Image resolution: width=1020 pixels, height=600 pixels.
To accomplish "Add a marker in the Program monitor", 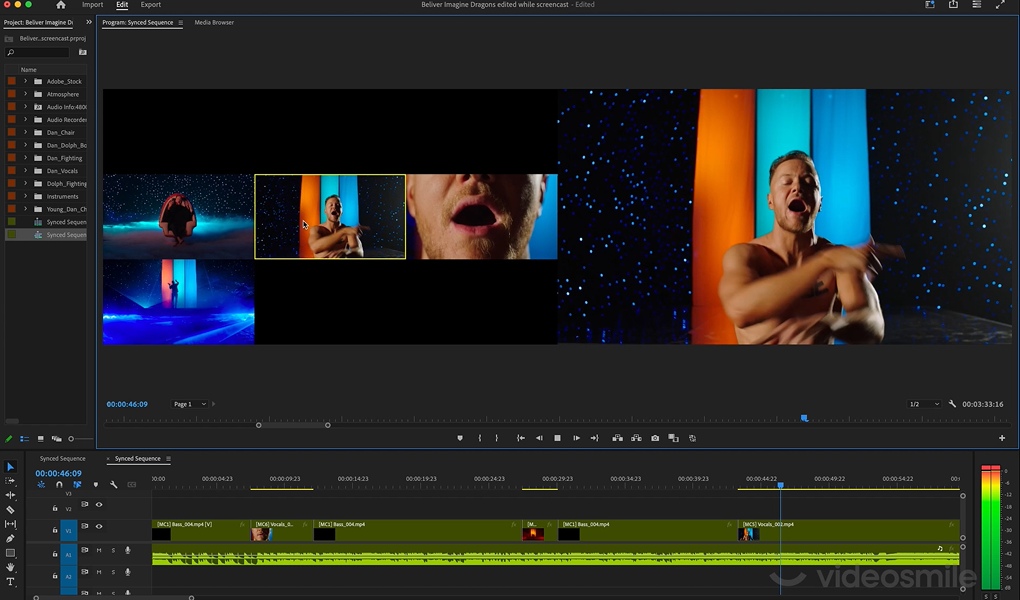I will tap(460, 438).
